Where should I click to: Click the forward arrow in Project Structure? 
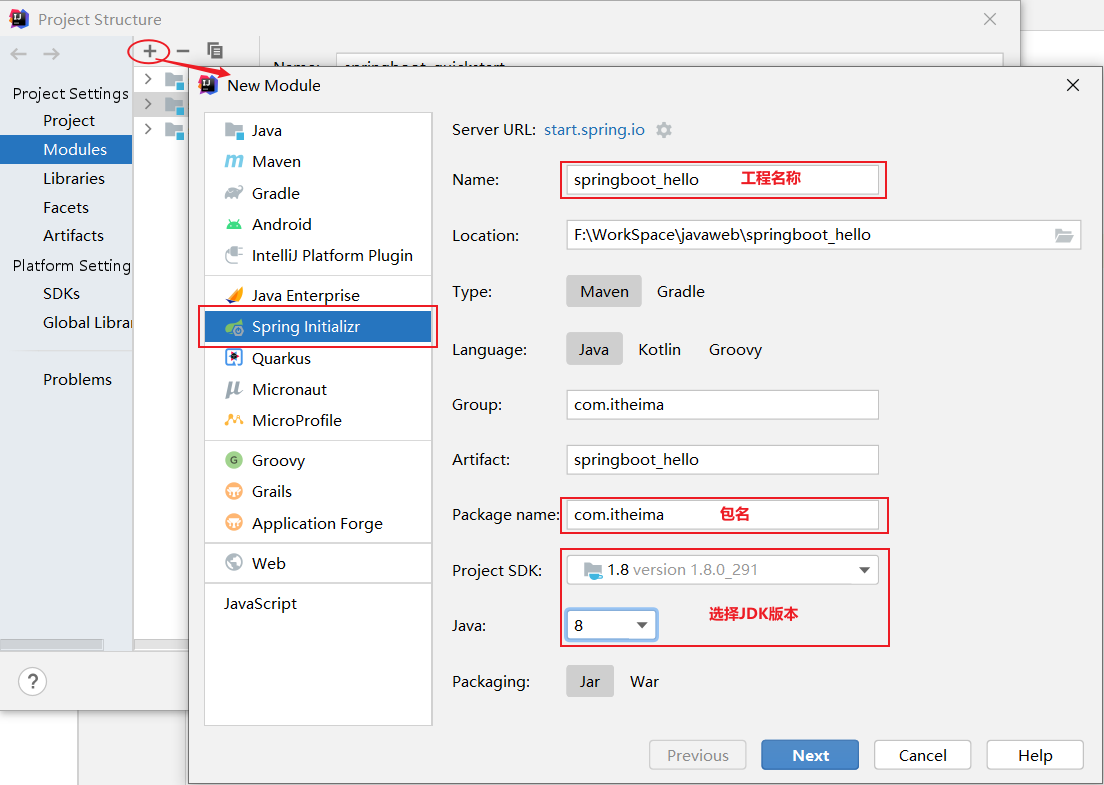pyautogui.click(x=51, y=54)
